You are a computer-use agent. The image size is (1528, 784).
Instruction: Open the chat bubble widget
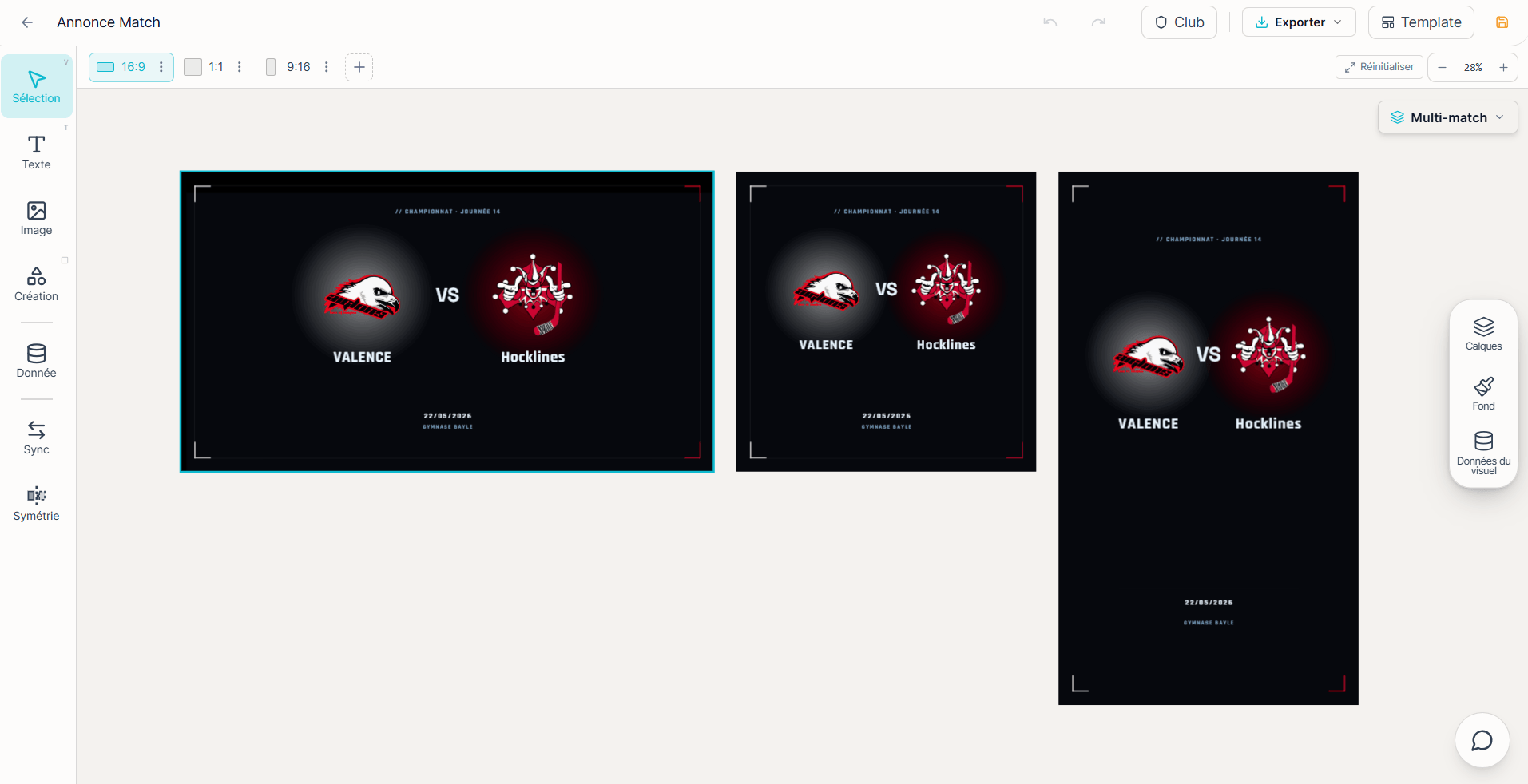pyautogui.click(x=1482, y=740)
